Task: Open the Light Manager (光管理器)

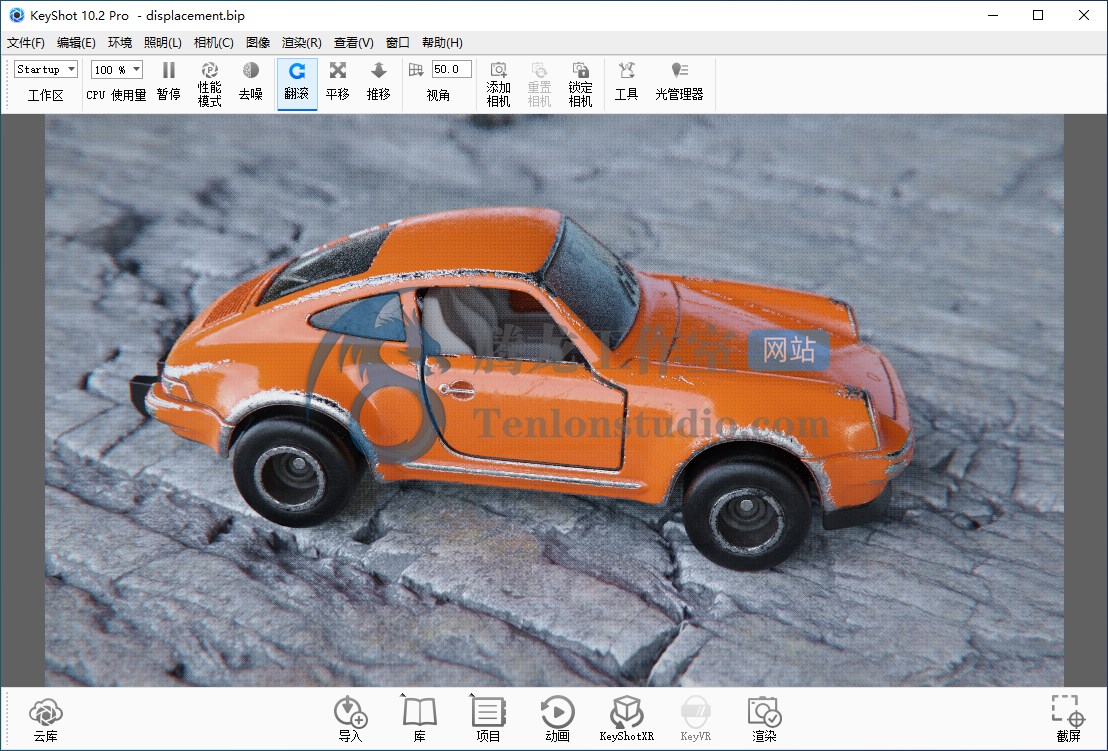Action: click(679, 82)
